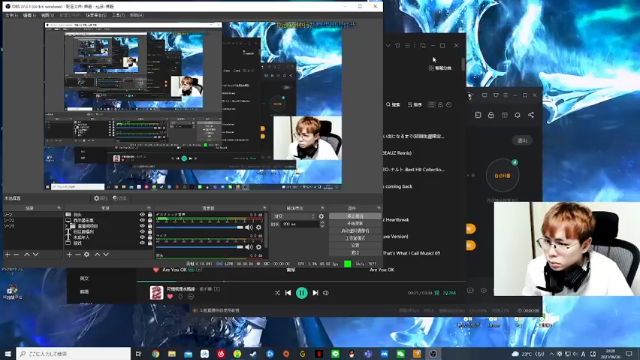This screenshot has height=360, width=640.
Task: Expand the folder group in Sources list
Action: click(x=67, y=226)
